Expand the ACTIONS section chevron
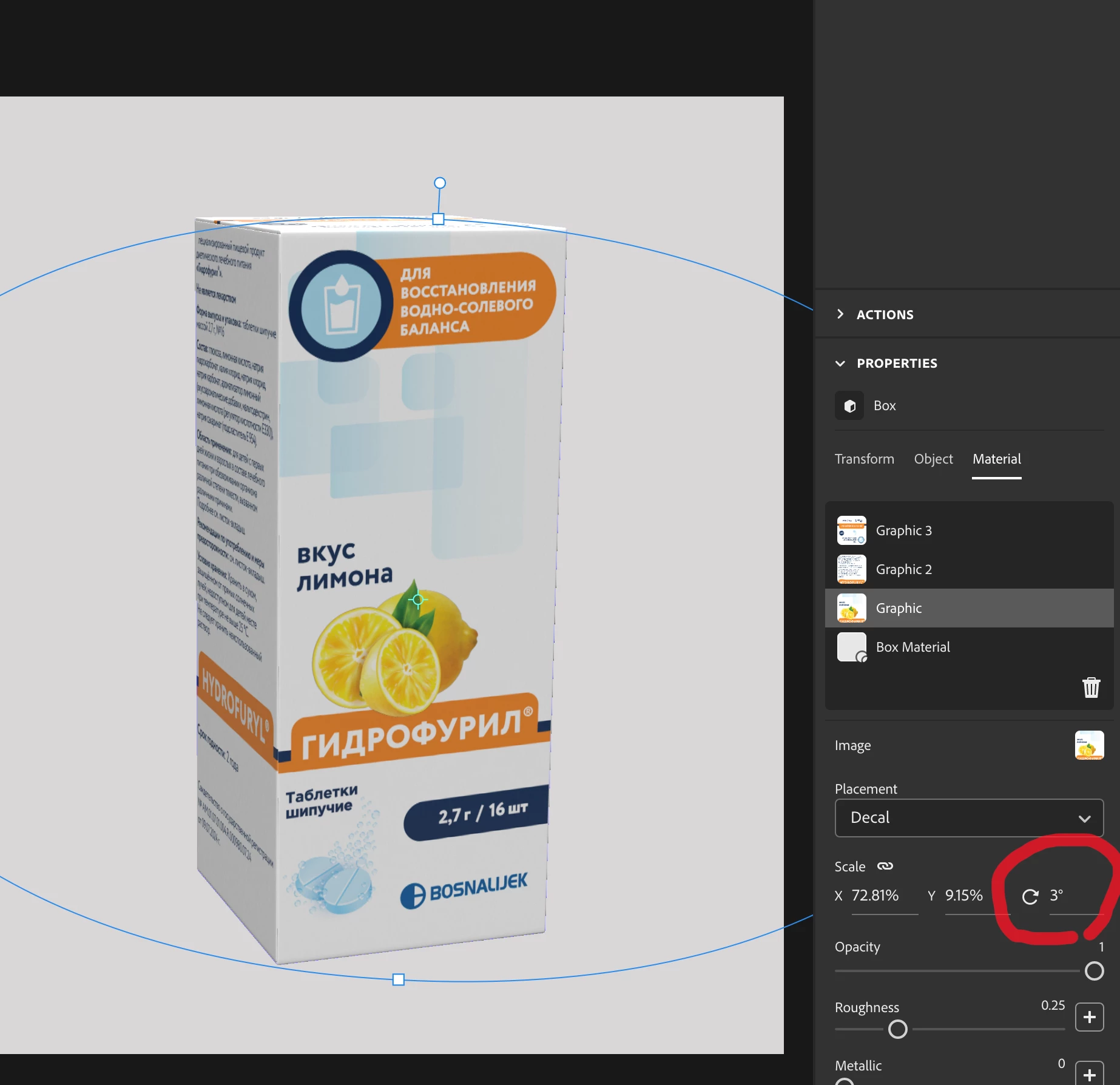Viewport: 1120px width, 1085px height. click(x=840, y=314)
